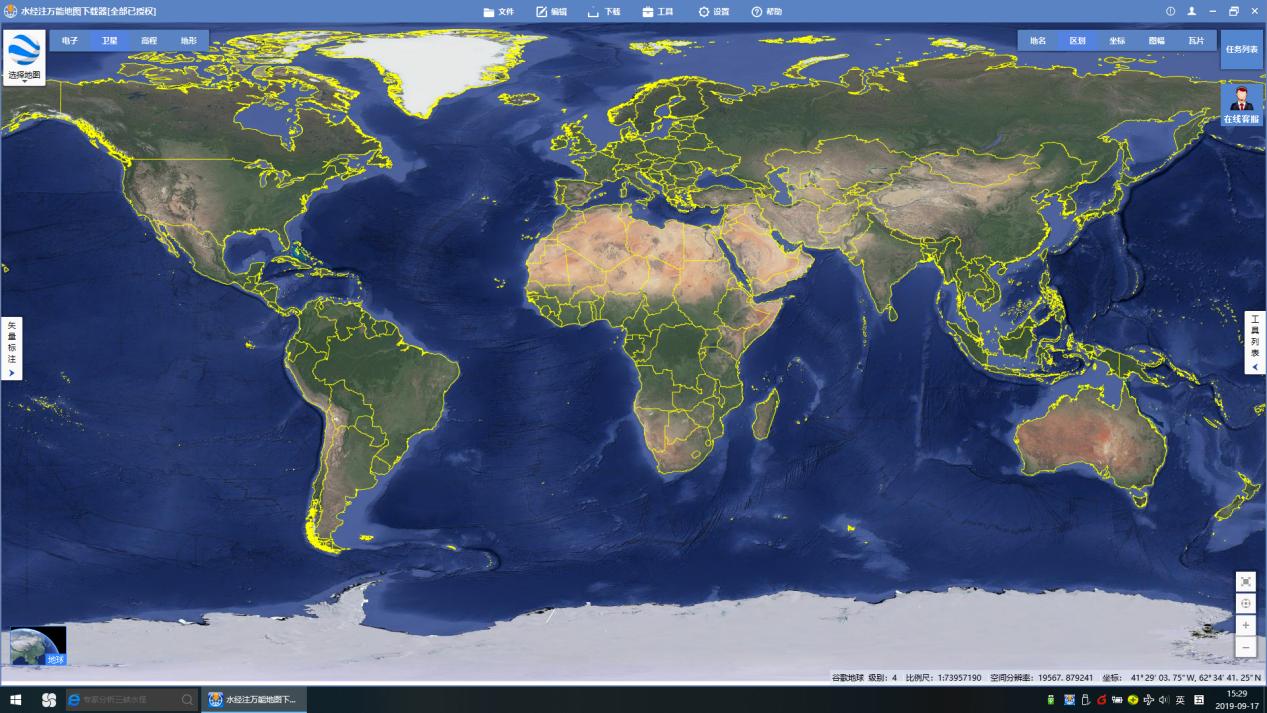This screenshot has height=713, width=1267.
Task: Click the taskbar fan-shaped app icon
Action: pyautogui.click(x=49, y=700)
